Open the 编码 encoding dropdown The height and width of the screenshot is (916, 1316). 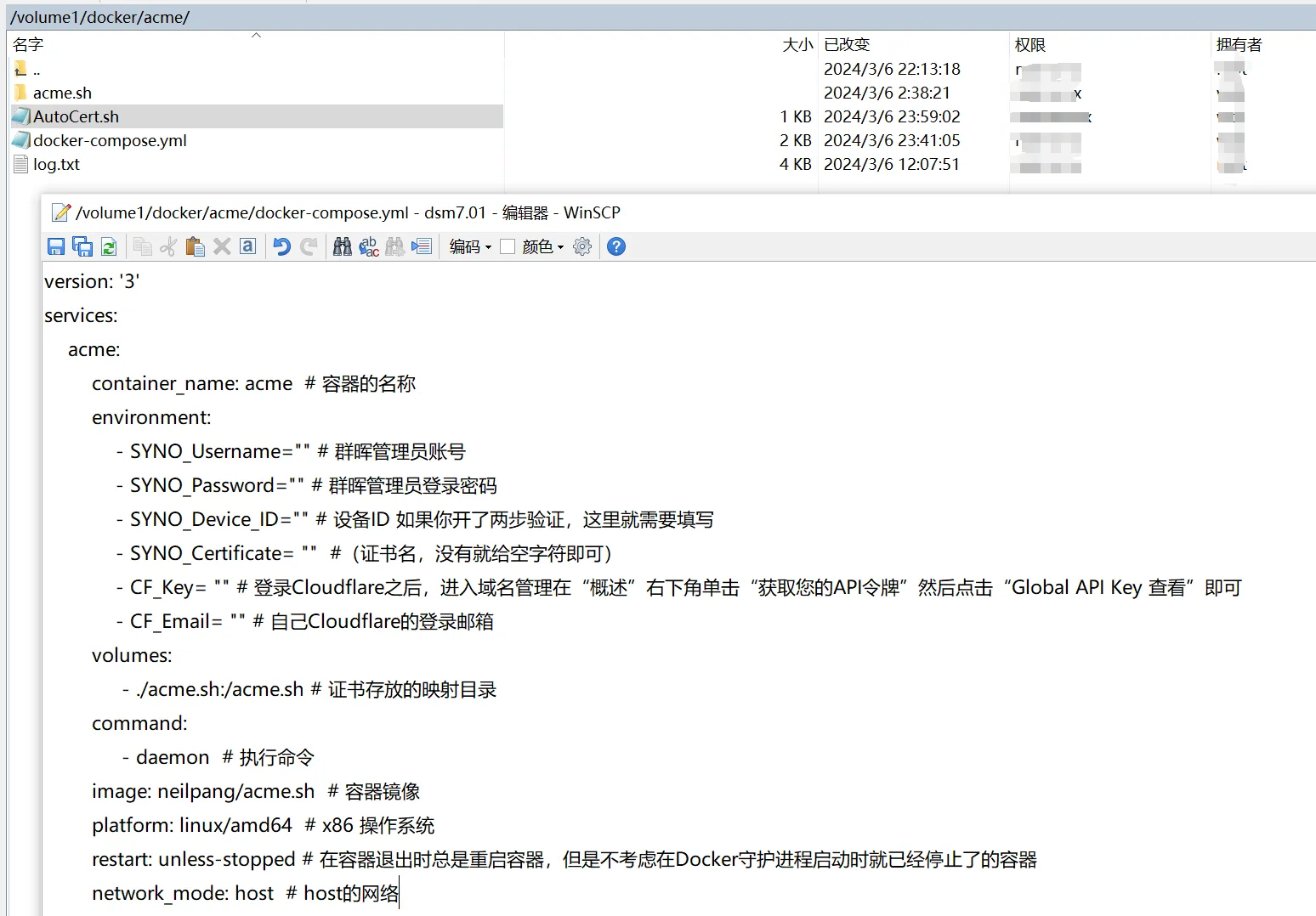pos(470,246)
